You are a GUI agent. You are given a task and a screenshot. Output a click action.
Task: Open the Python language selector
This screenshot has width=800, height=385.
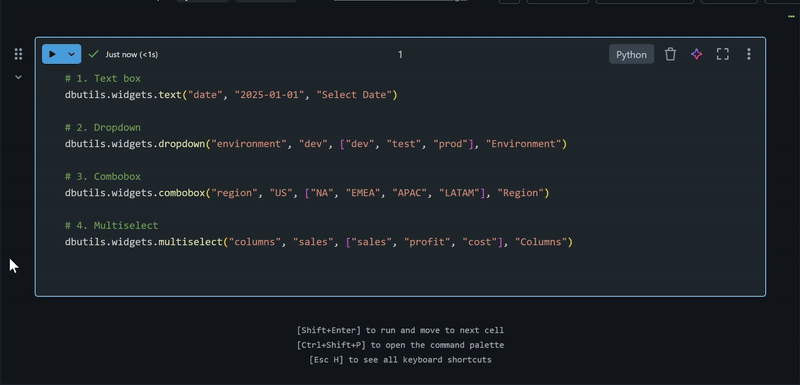click(631, 55)
